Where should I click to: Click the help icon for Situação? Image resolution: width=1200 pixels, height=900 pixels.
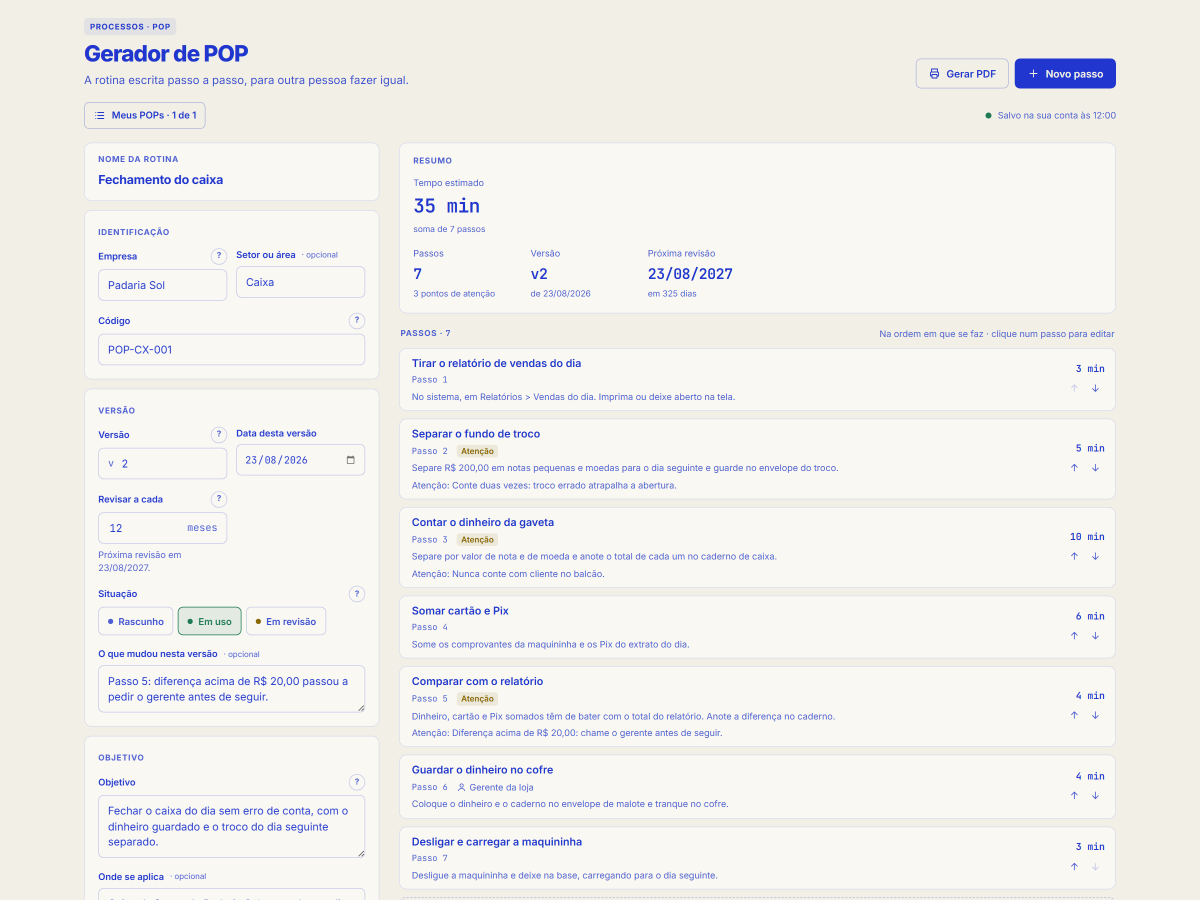point(357,594)
